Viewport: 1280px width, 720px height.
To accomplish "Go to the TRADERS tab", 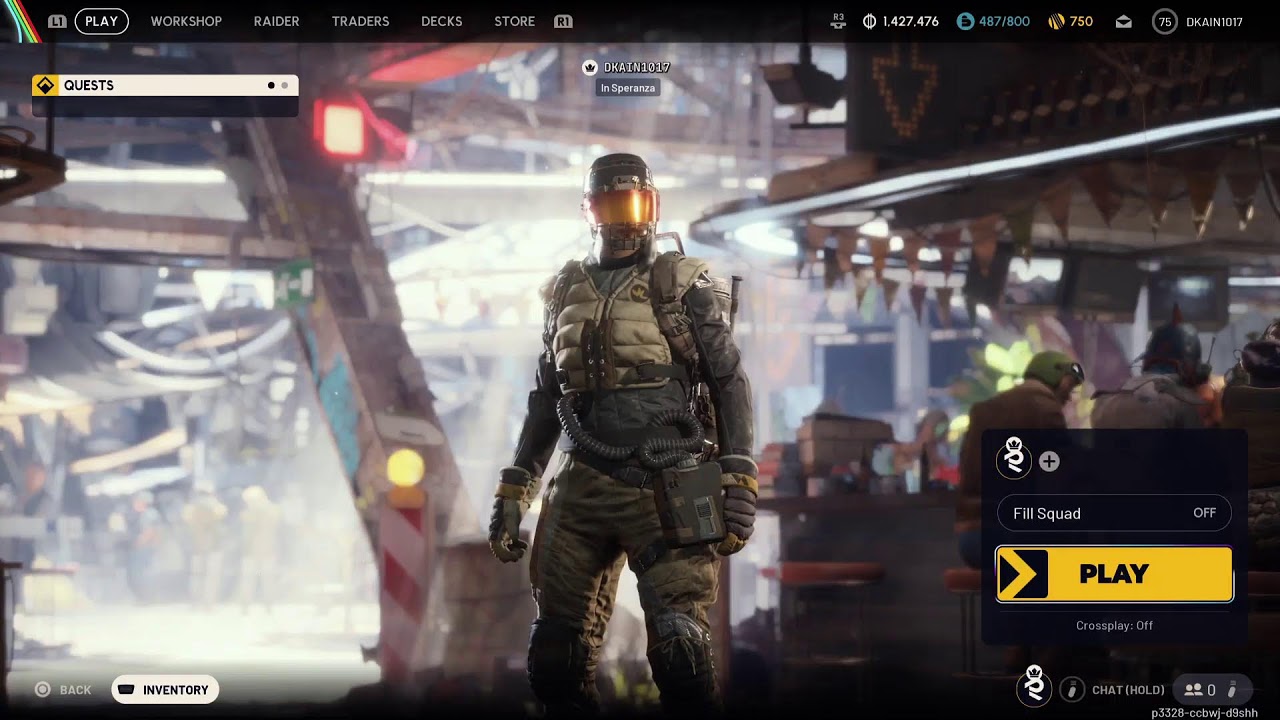I will (x=360, y=21).
